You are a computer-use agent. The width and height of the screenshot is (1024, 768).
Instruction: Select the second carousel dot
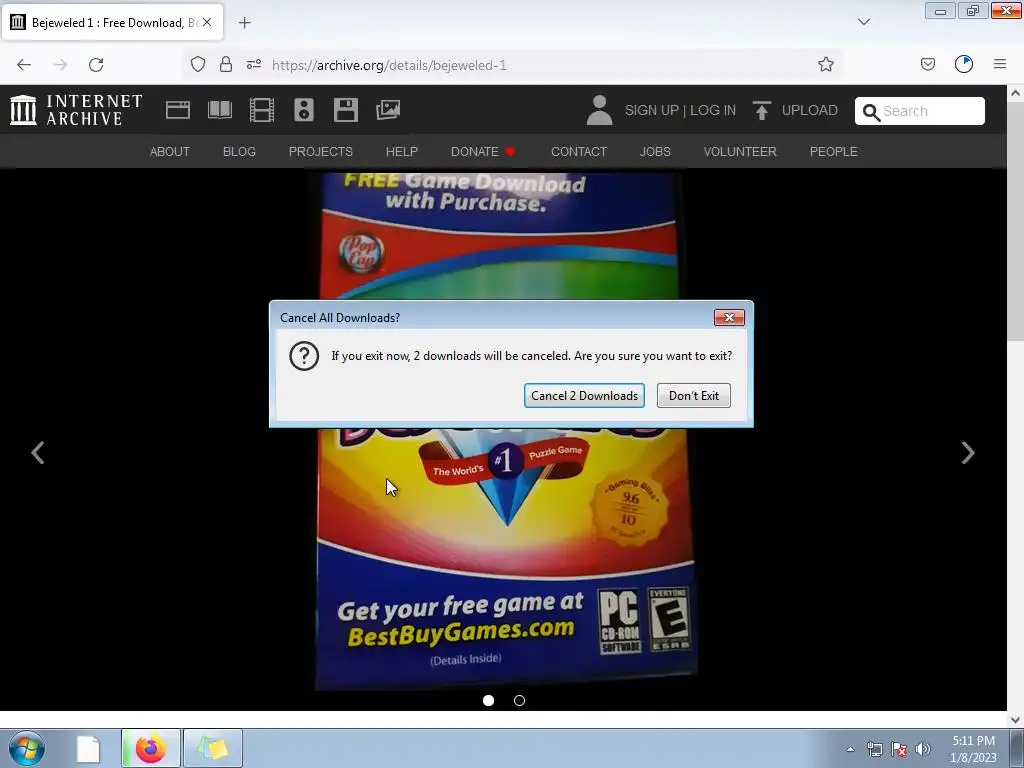pos(519,700)
